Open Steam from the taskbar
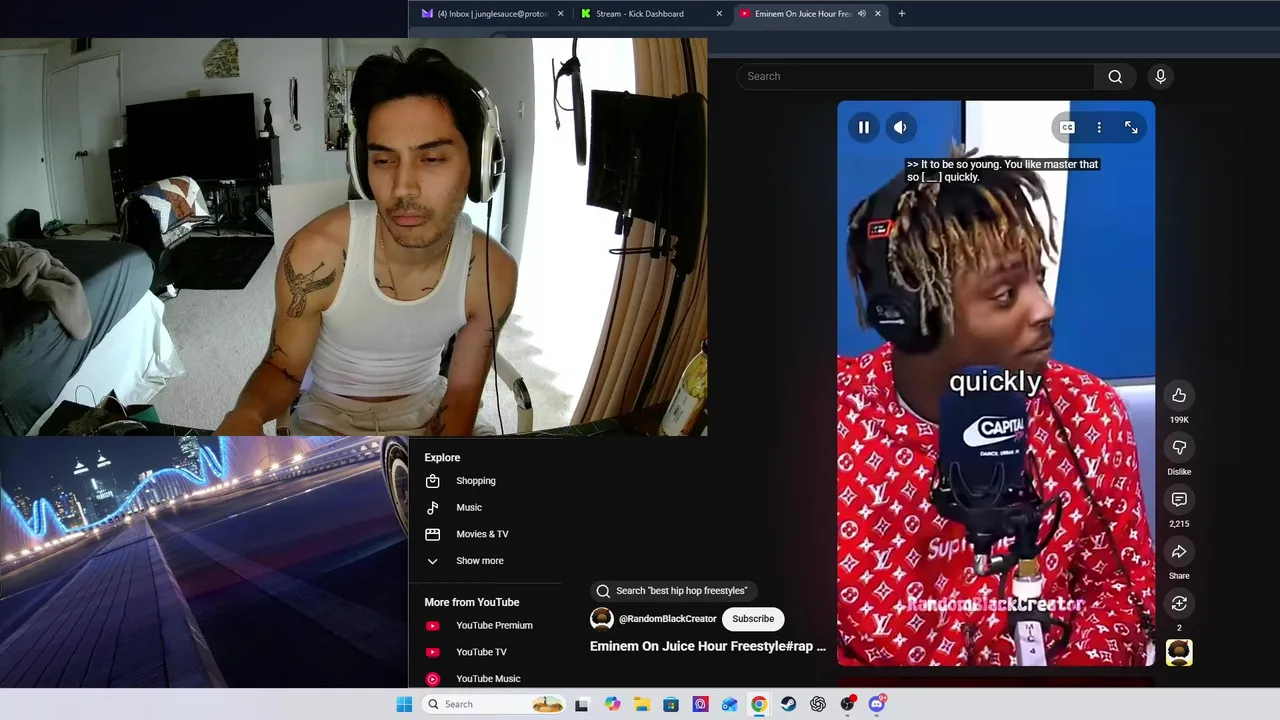Screen dimensions: 1280x720 (x=789, y=704)
